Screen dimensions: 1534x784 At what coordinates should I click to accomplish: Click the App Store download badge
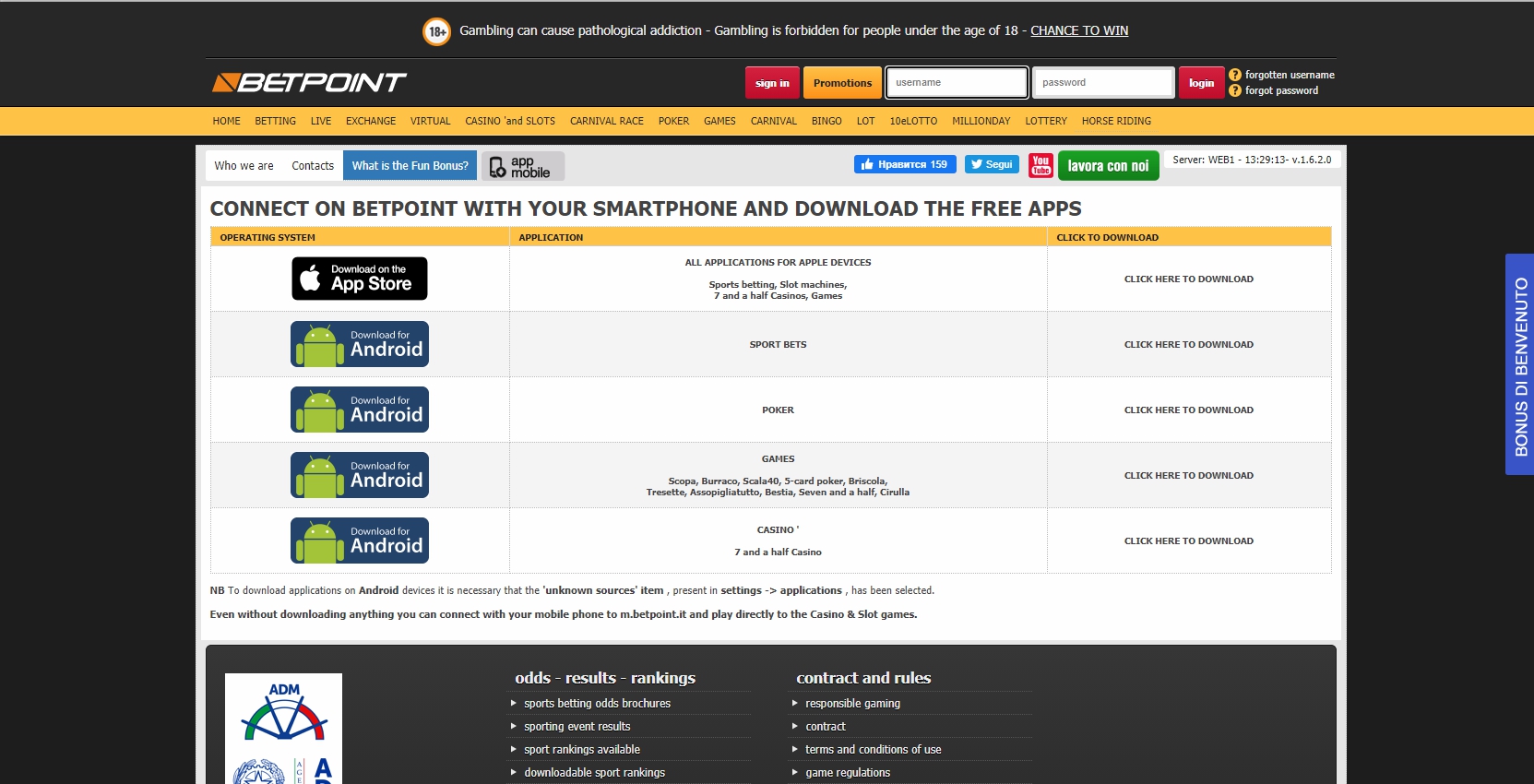(x=360, y=279)
